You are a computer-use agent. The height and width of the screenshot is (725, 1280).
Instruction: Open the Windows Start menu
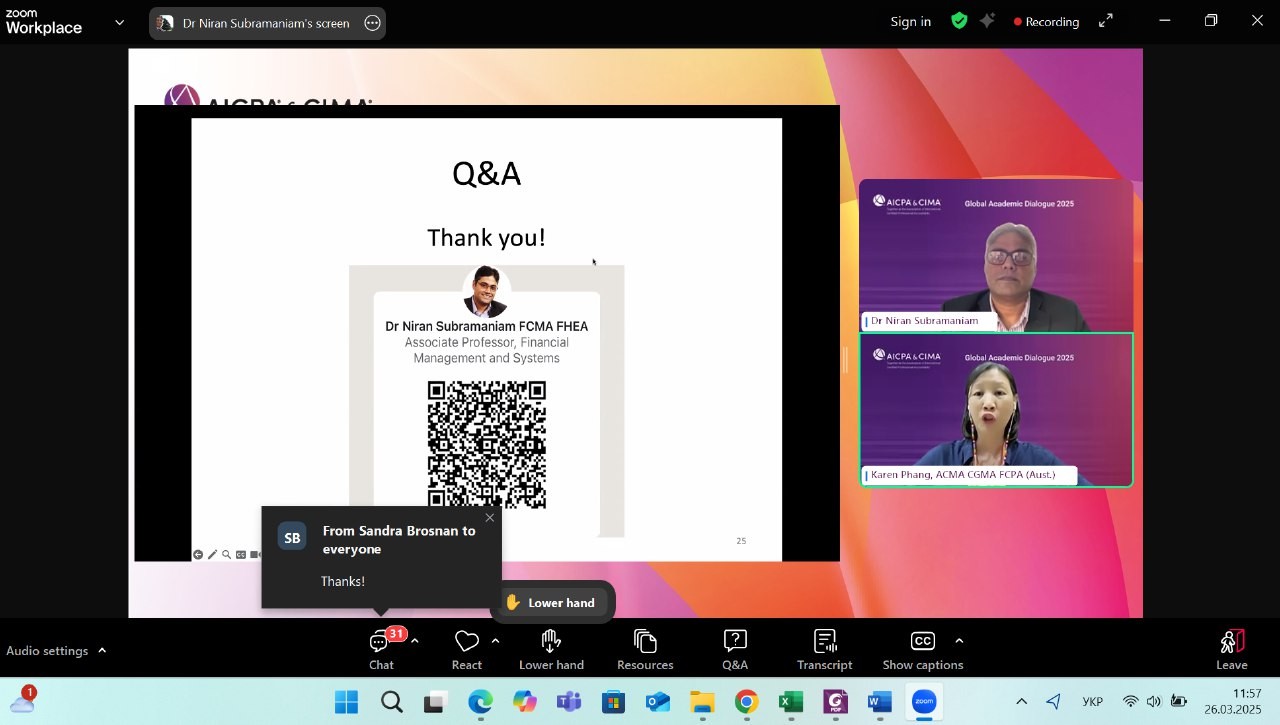coord(346,703)
